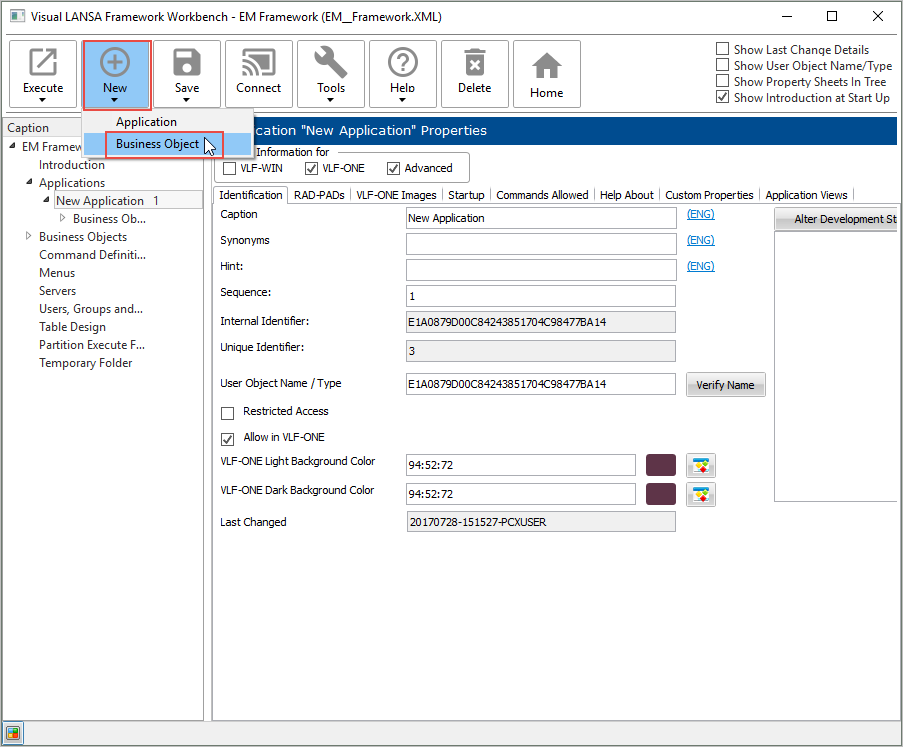
Task: Switch to the RAD-PADs tab
Action: tap(319, 195)
